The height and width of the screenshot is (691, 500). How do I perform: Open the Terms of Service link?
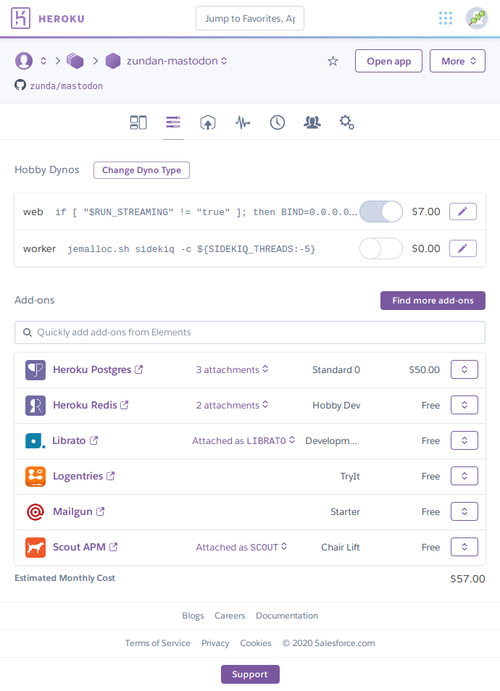(x=157, y=643)
